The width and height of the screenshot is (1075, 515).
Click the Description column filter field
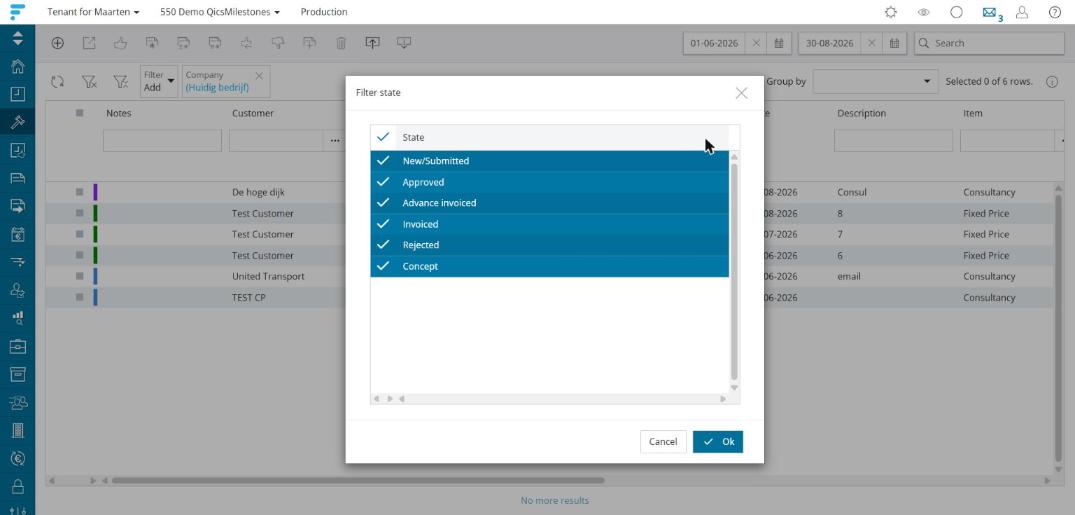pos(893,141)
